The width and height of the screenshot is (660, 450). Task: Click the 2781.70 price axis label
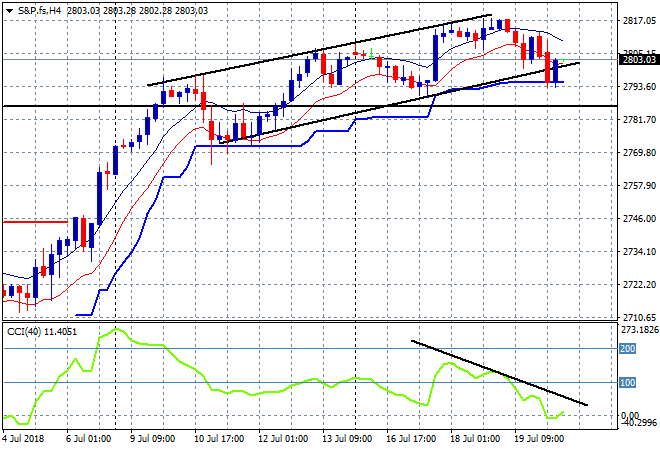pos(639,120)
